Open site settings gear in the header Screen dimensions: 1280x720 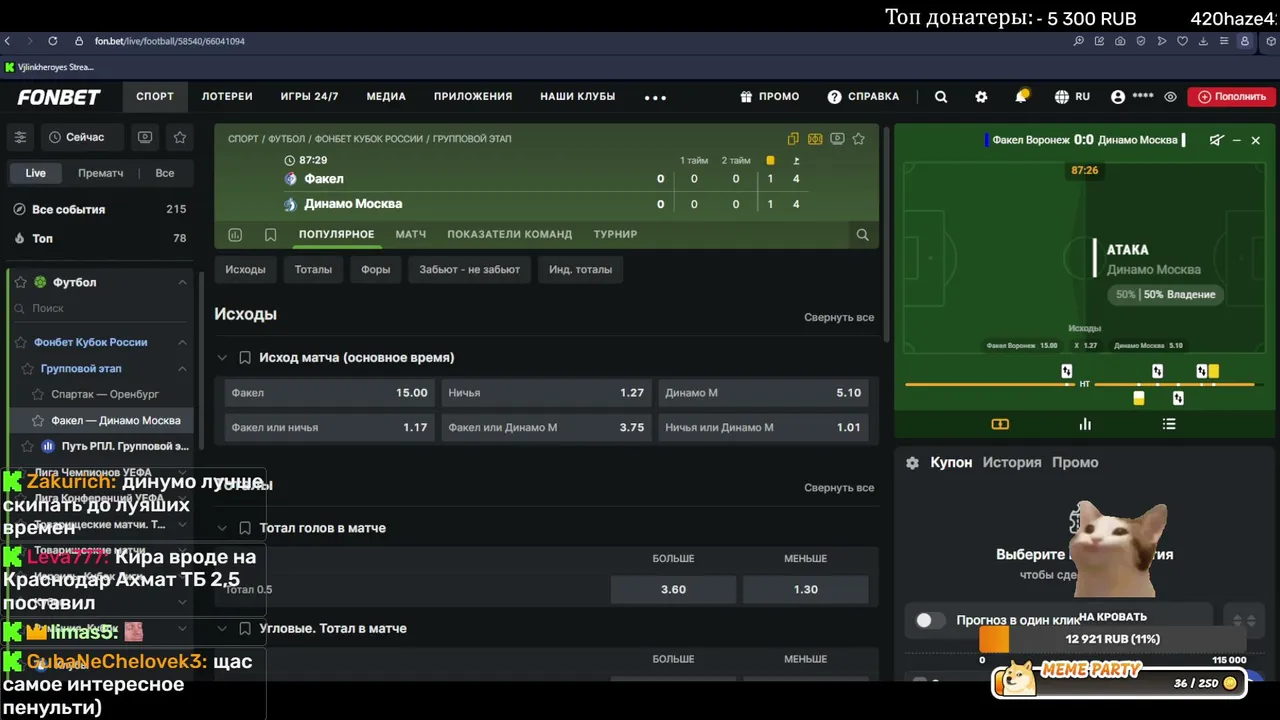point(981,97)
